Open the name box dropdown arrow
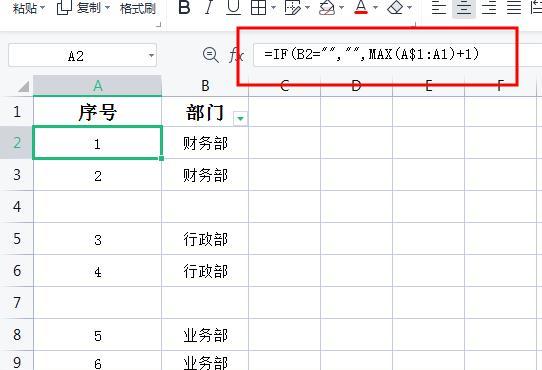This screenshot has height=370, width=542. (151, 55)
